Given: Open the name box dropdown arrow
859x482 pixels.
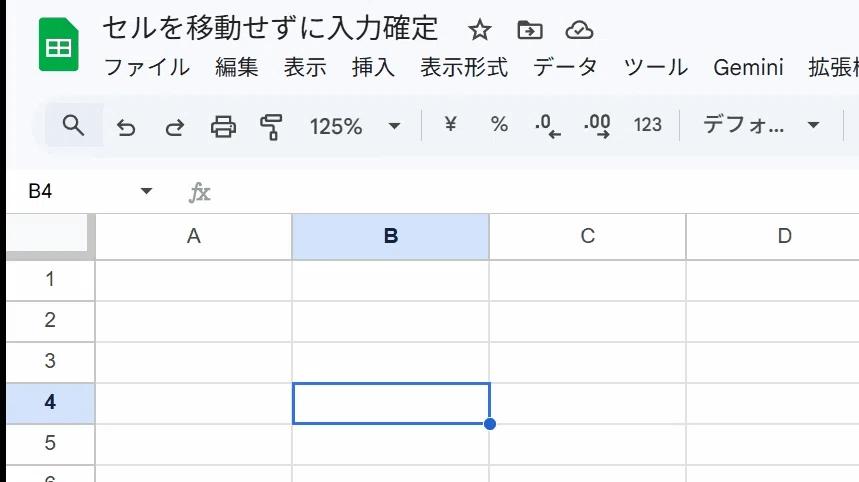Looking at the screenshot, I should click(x=146, y=191).
